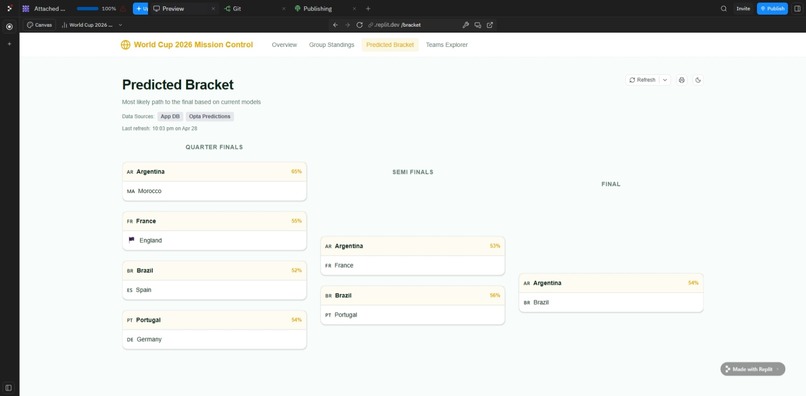
Task: Close the Git tab
Action: (x=284, y=9)
